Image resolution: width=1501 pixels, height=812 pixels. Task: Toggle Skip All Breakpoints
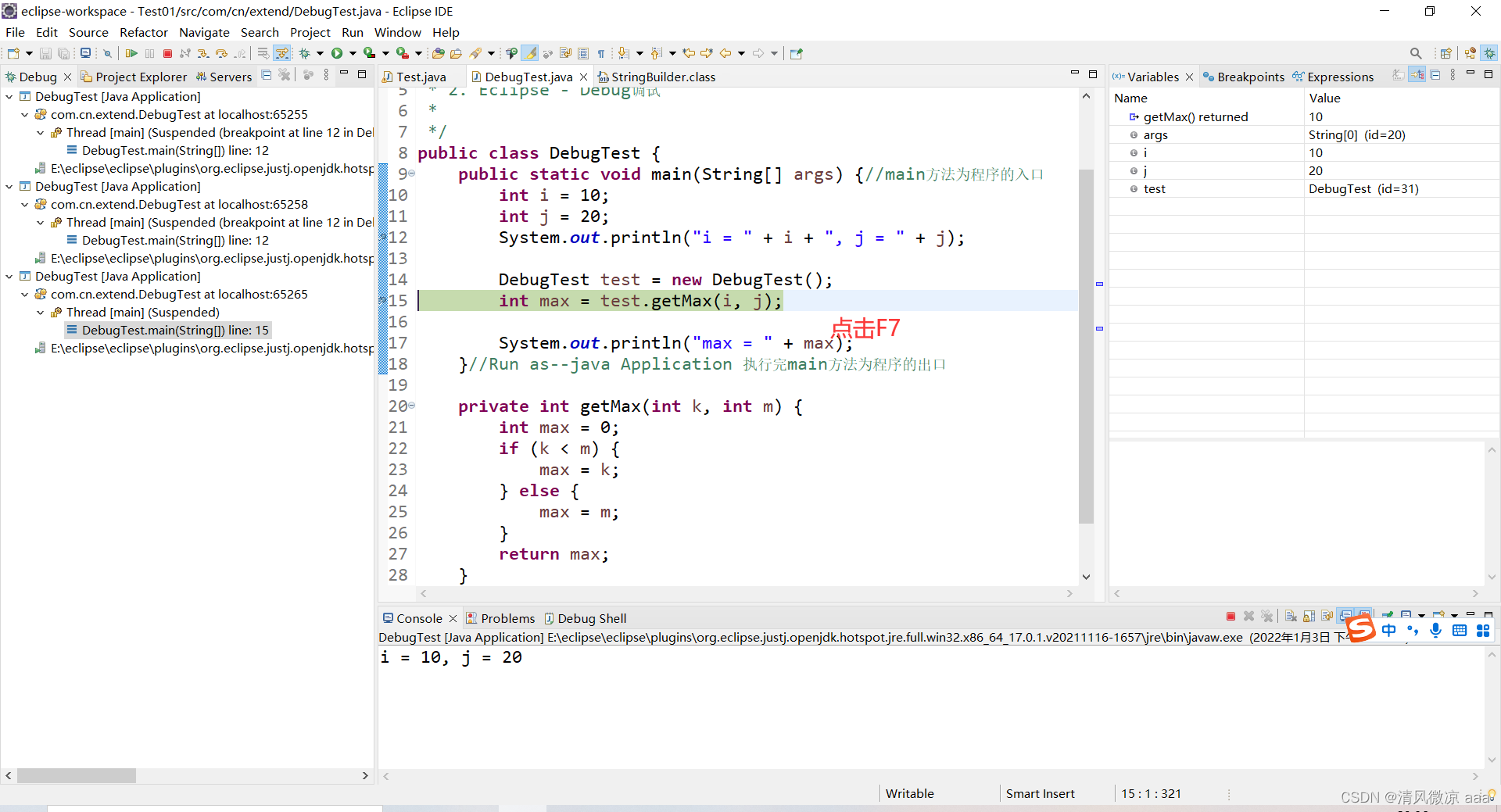pos(107,53)
